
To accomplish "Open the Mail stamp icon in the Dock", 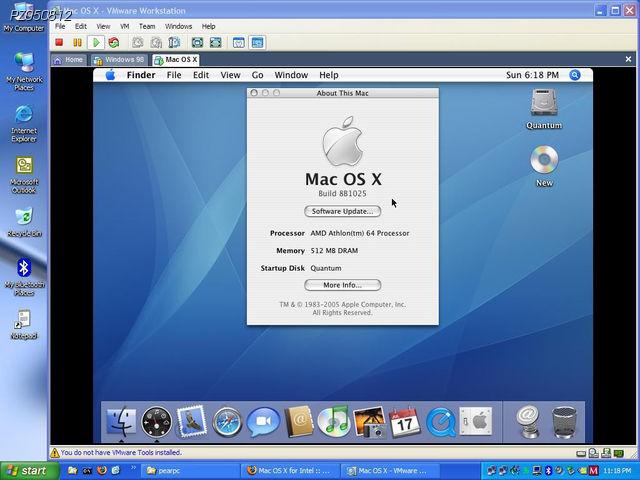I will click(191, 421).
